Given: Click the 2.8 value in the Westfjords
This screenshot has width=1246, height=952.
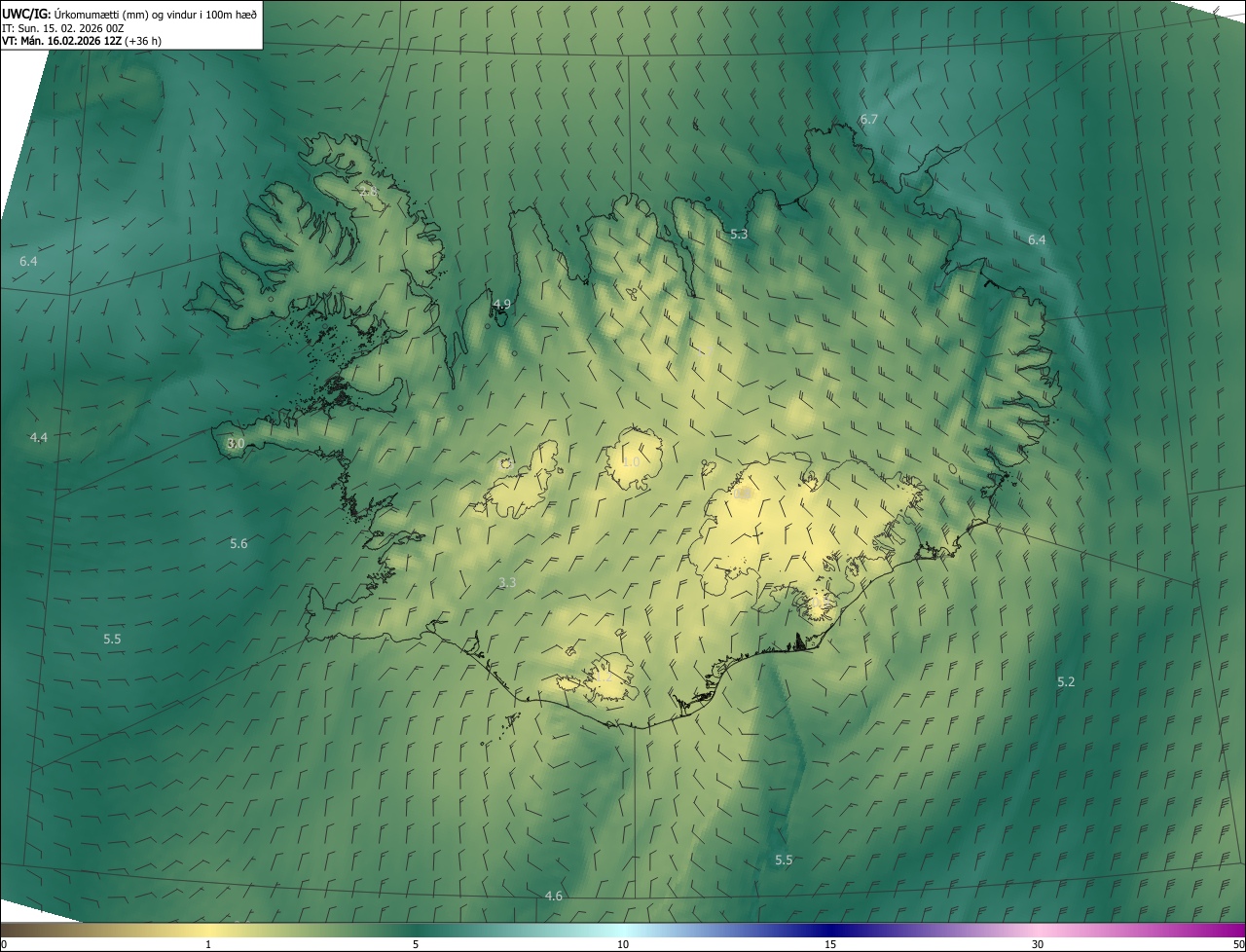Looking at the screenshot, I should click(x=368, y=191).
